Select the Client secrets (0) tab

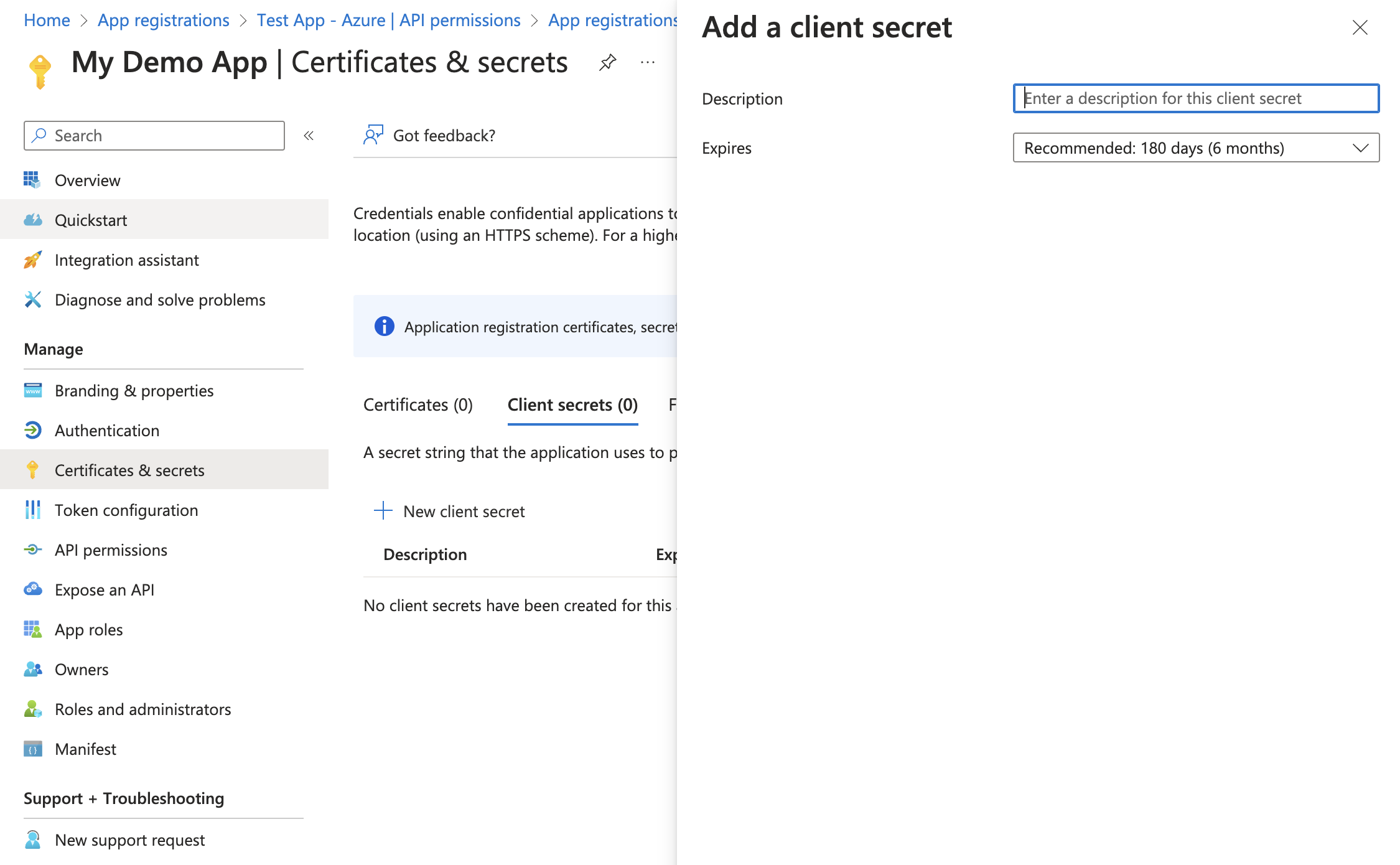click(x=572, y=404)
